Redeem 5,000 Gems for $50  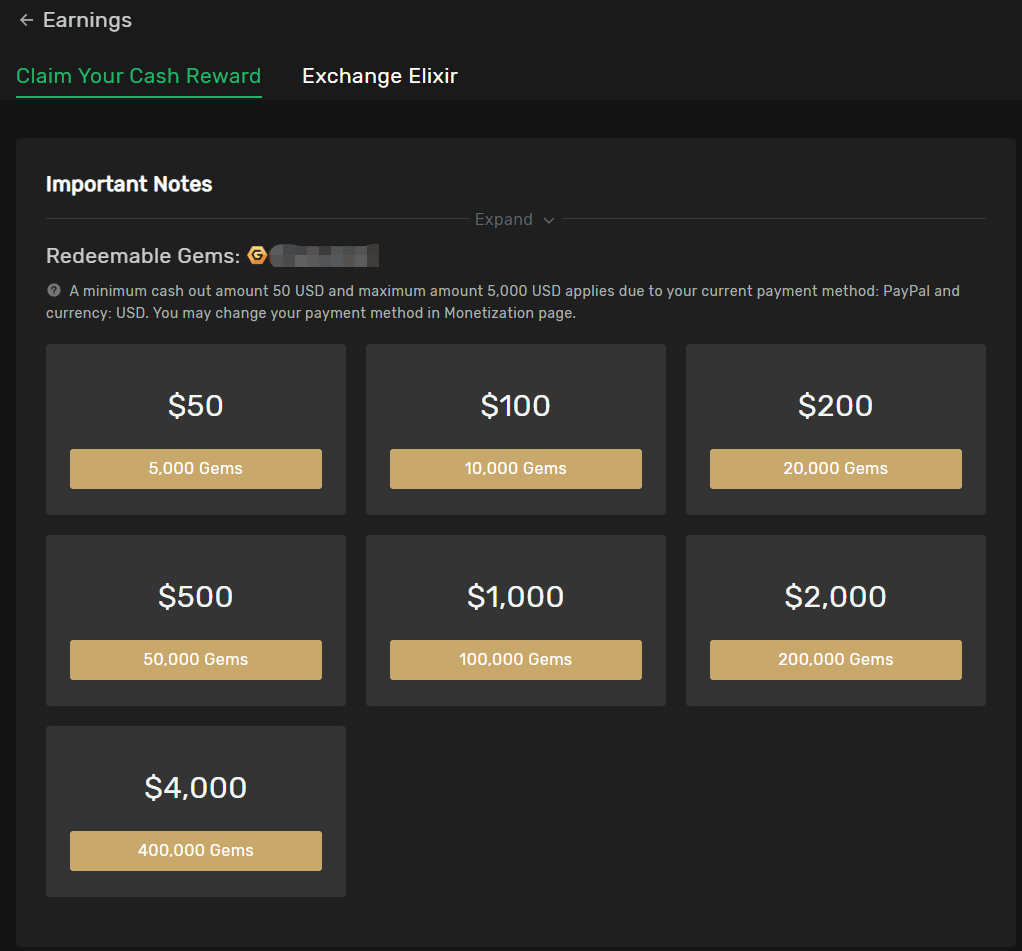click(196, 469)
